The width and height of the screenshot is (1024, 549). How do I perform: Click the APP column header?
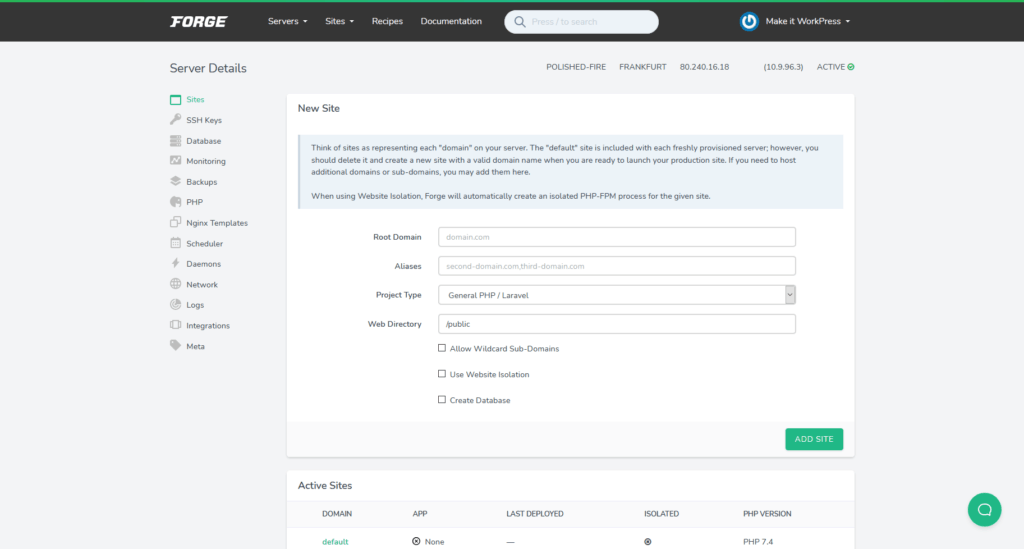(x=419, y=514)
